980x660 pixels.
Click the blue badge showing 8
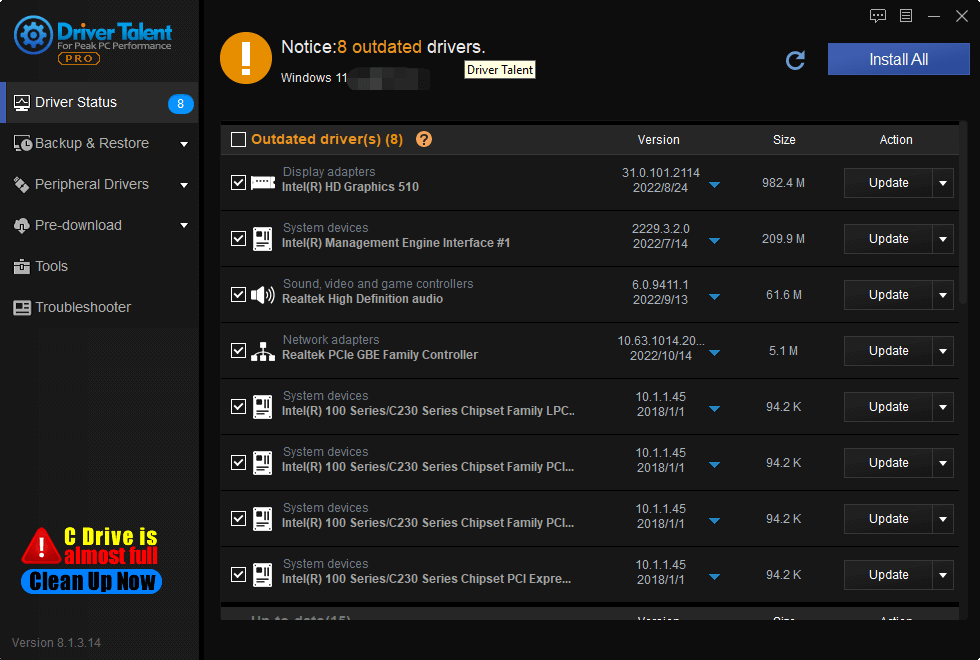click(181, 104)
